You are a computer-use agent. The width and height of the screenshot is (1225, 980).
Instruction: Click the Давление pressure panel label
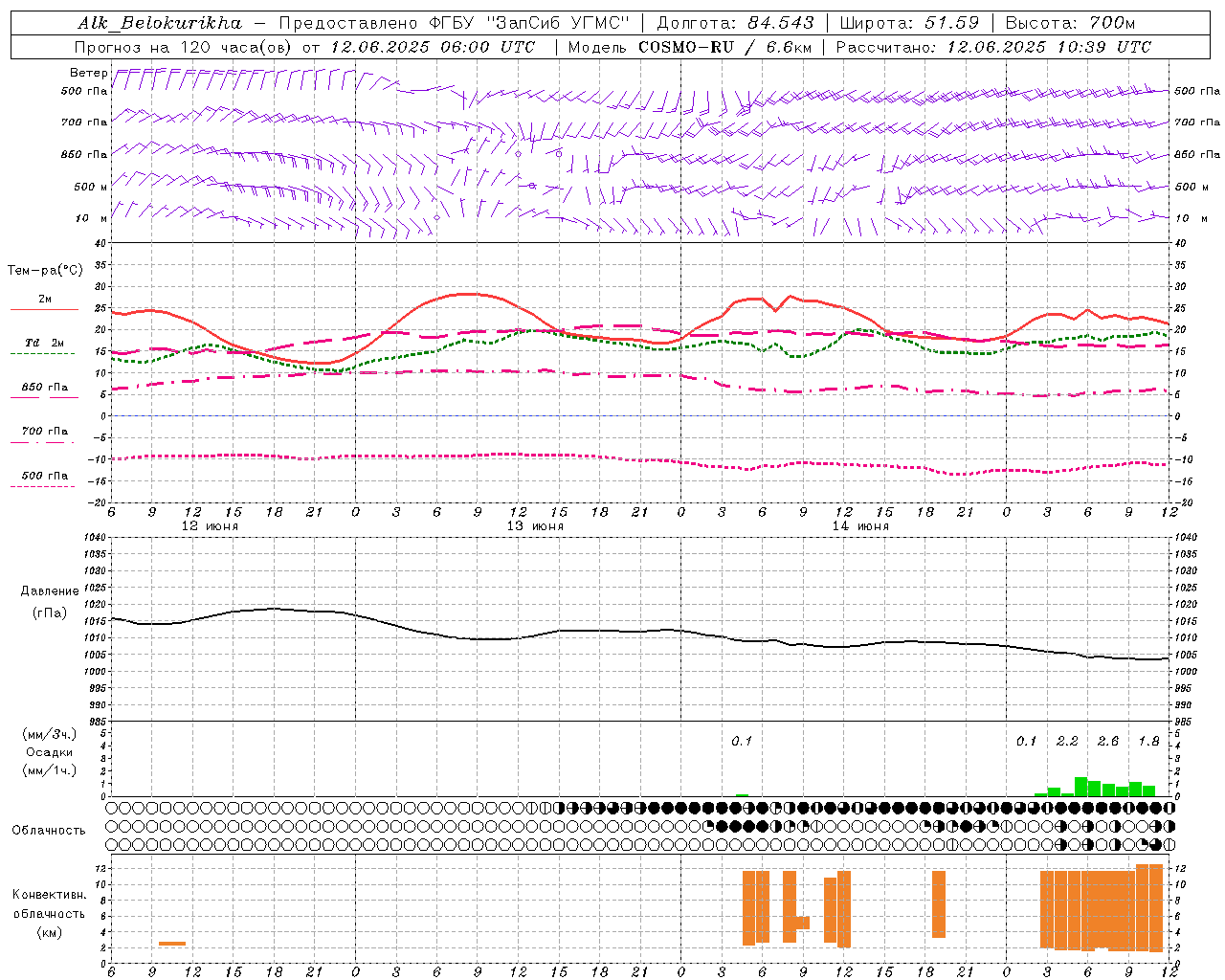pyautogui.click(x=50, y=591)
